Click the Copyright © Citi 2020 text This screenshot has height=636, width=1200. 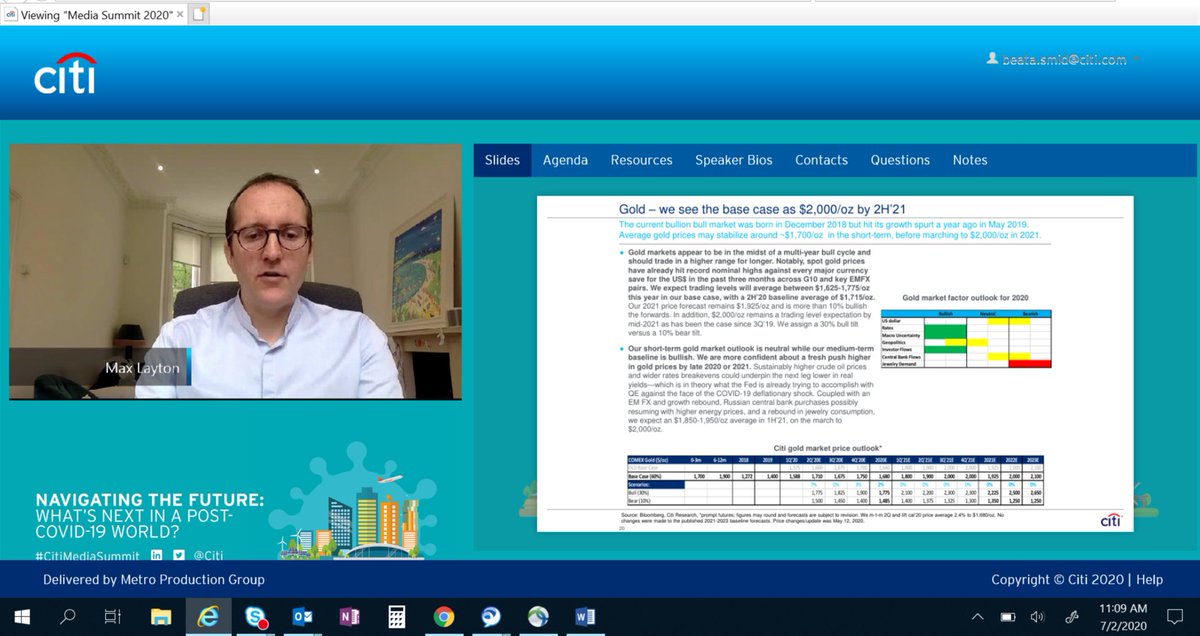click(1058, 580)
